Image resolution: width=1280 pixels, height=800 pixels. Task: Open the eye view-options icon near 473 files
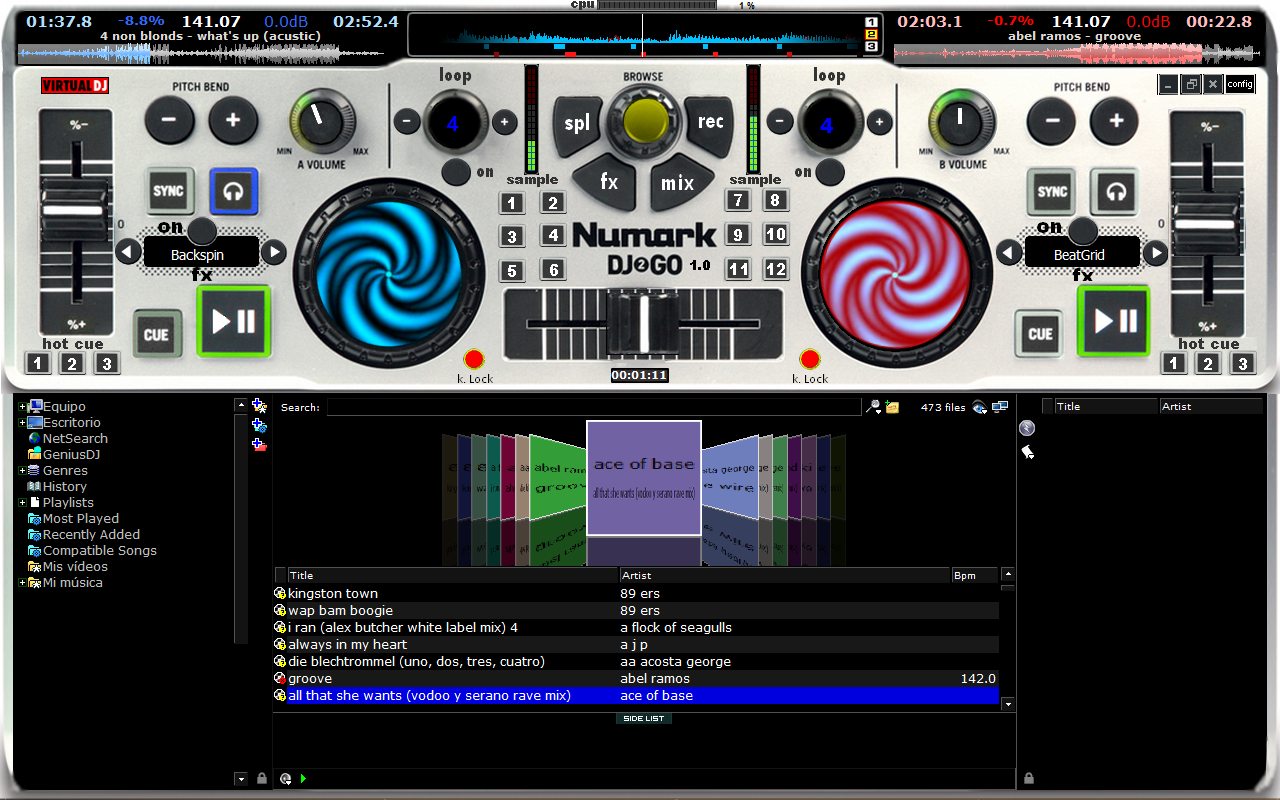(x=977, y=407)
